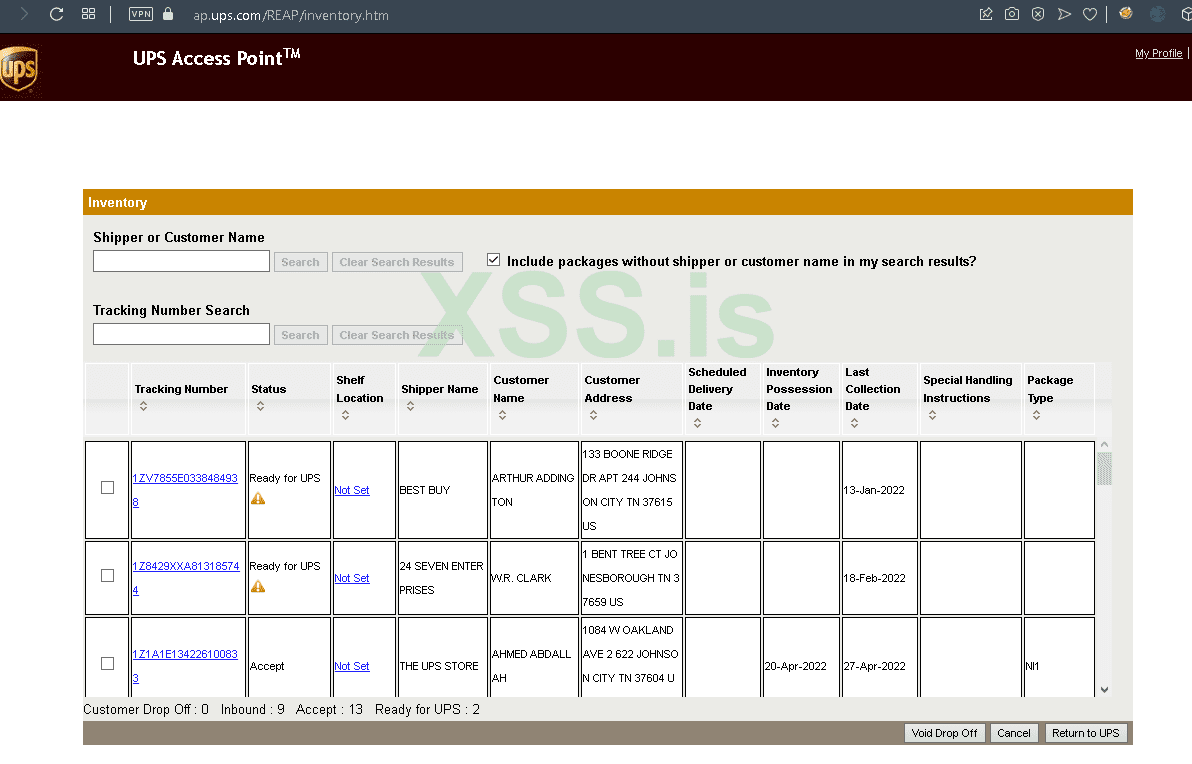Click the Return to UPS button

pyautogui.click(x=1086, y=733)
